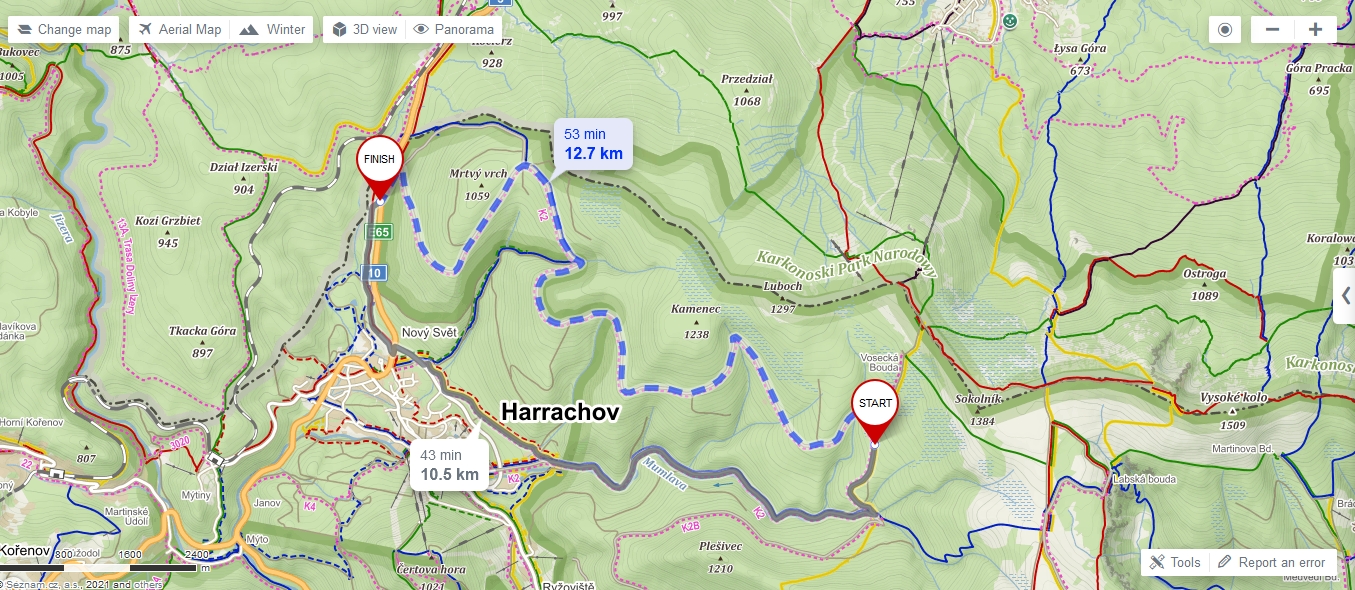This screenshot has height=590, width=1355.
Task: Switch to Aerial Map view
Action: (x=180, y=30)
